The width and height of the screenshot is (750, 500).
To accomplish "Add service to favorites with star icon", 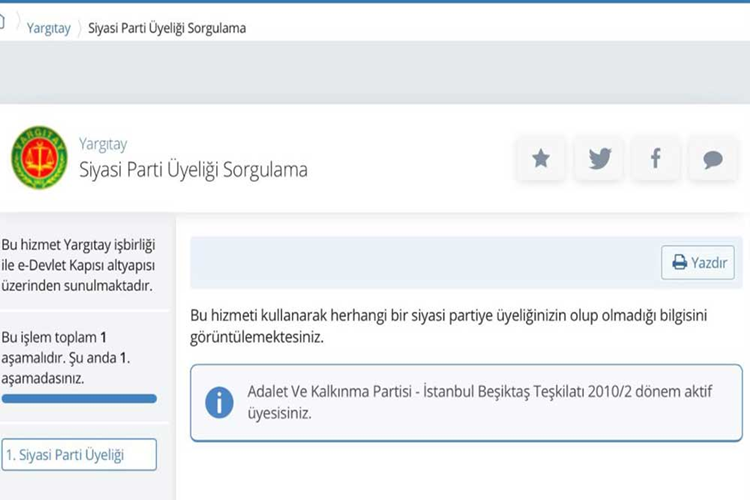I will pyautogui.click(x=541, y=158).
